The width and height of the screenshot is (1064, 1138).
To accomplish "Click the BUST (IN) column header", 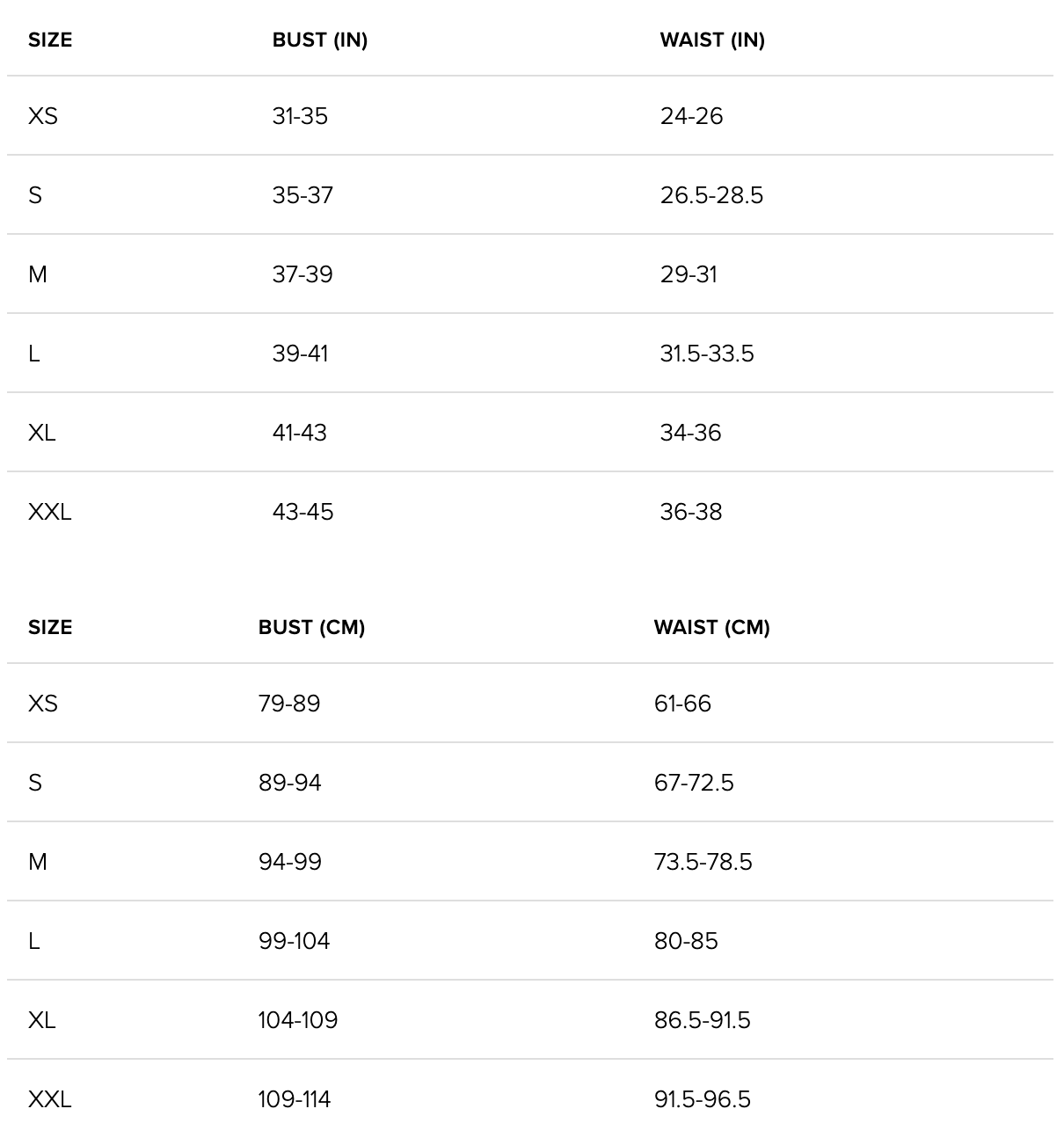I will [319, 40].
